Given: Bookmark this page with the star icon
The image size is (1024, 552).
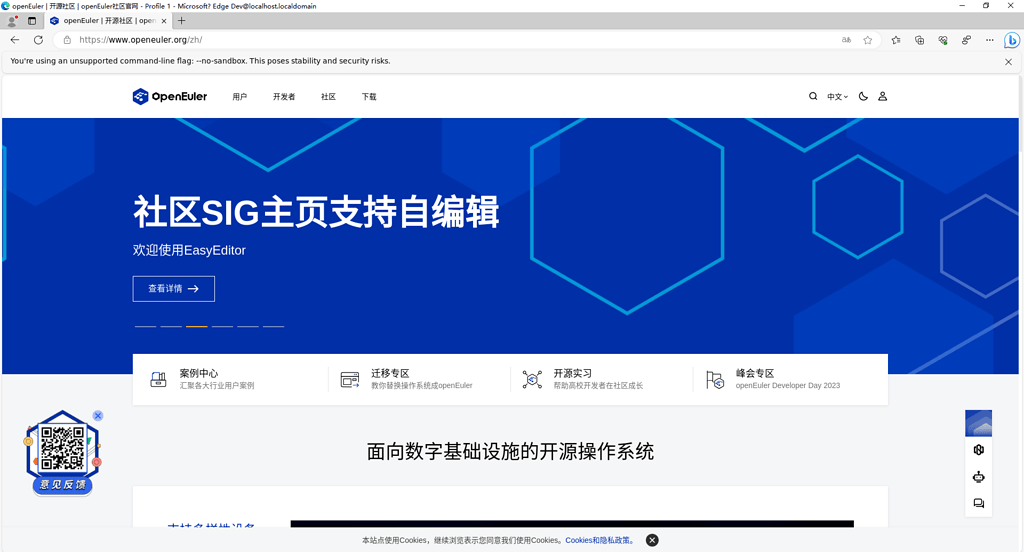Looking at the screenshot, I should (x=867, y=40).
